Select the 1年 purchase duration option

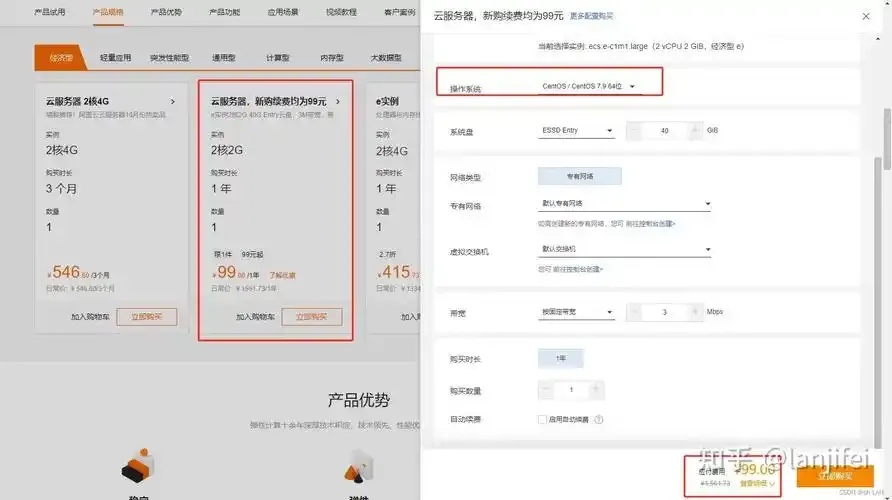561,358
